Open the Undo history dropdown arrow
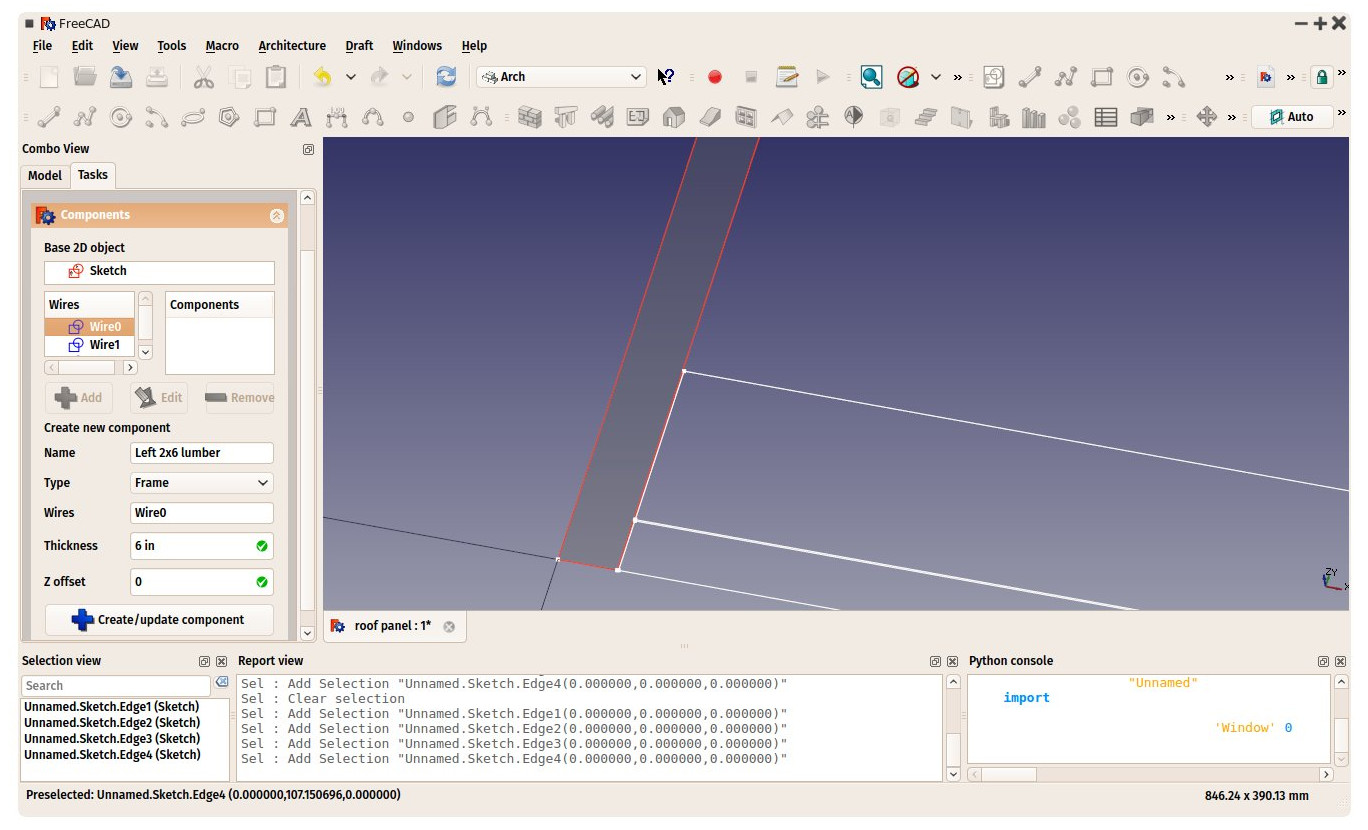Image resolution: width=1368 pixels, height=830 pixels. click(350, 77)
